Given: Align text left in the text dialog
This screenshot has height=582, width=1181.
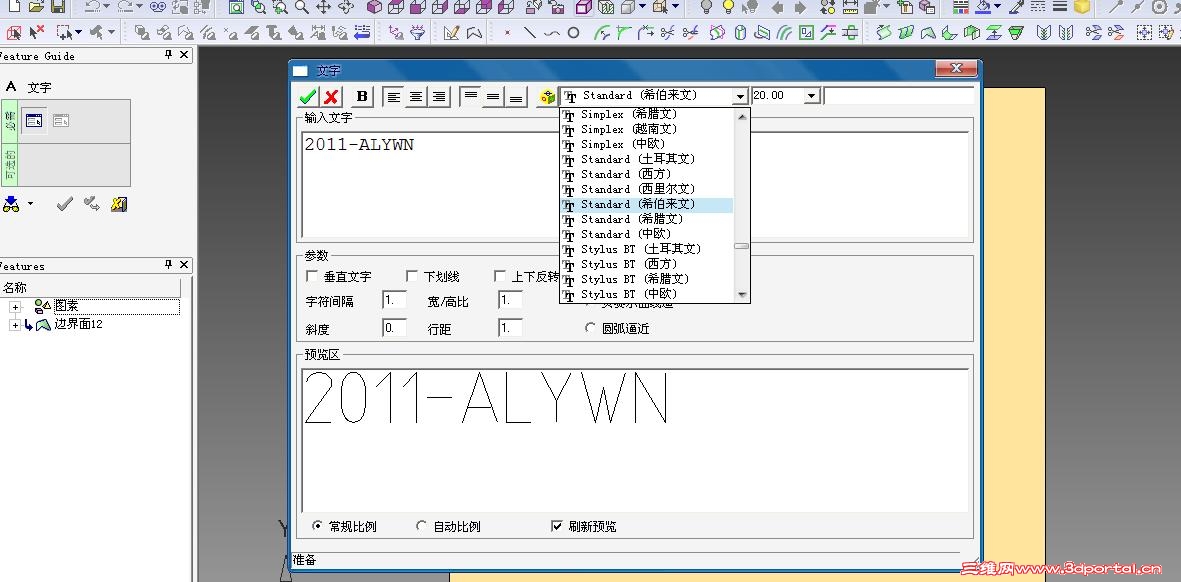Looking at the screenshot, I should [393, 96].
